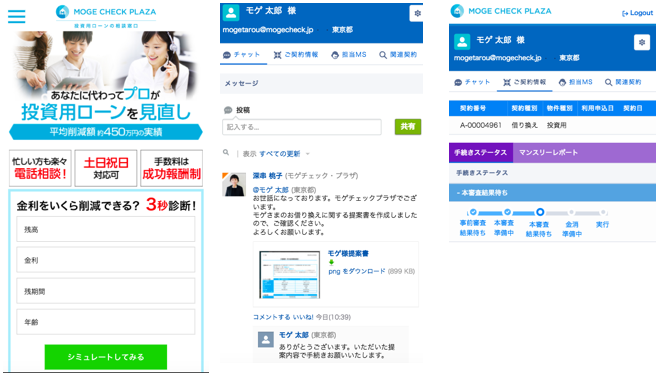Select the 手続きステータス purple tab
This screenshot has height=373, width=664.
point(481,152)
